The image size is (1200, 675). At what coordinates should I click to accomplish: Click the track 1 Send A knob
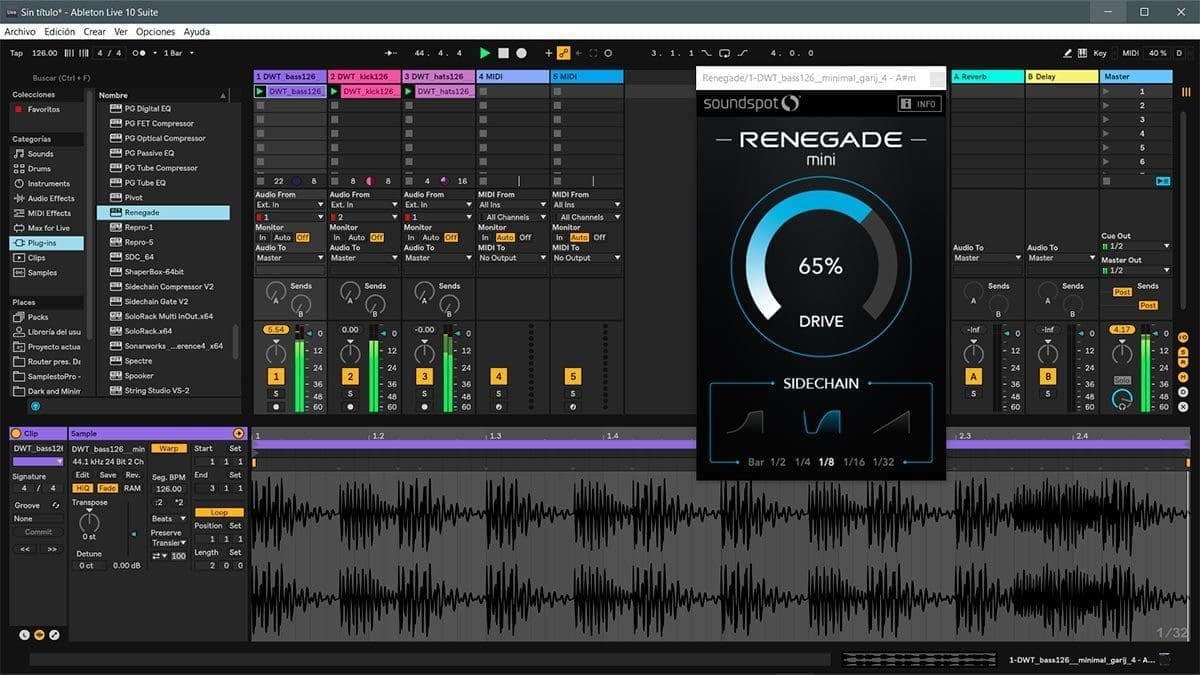click(274, 292)
